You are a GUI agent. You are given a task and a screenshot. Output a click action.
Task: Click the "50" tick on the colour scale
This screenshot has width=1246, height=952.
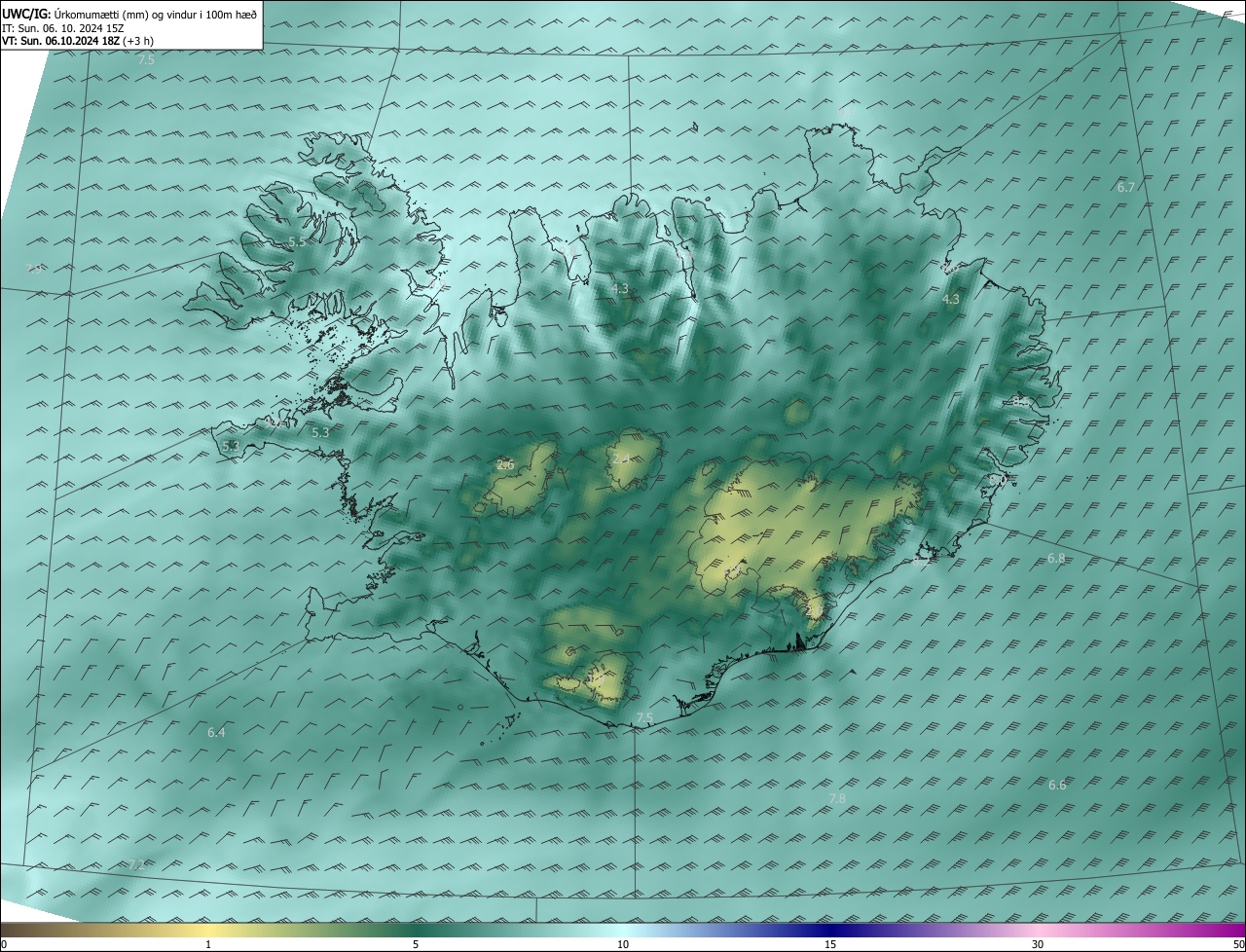coord(1238,944)
